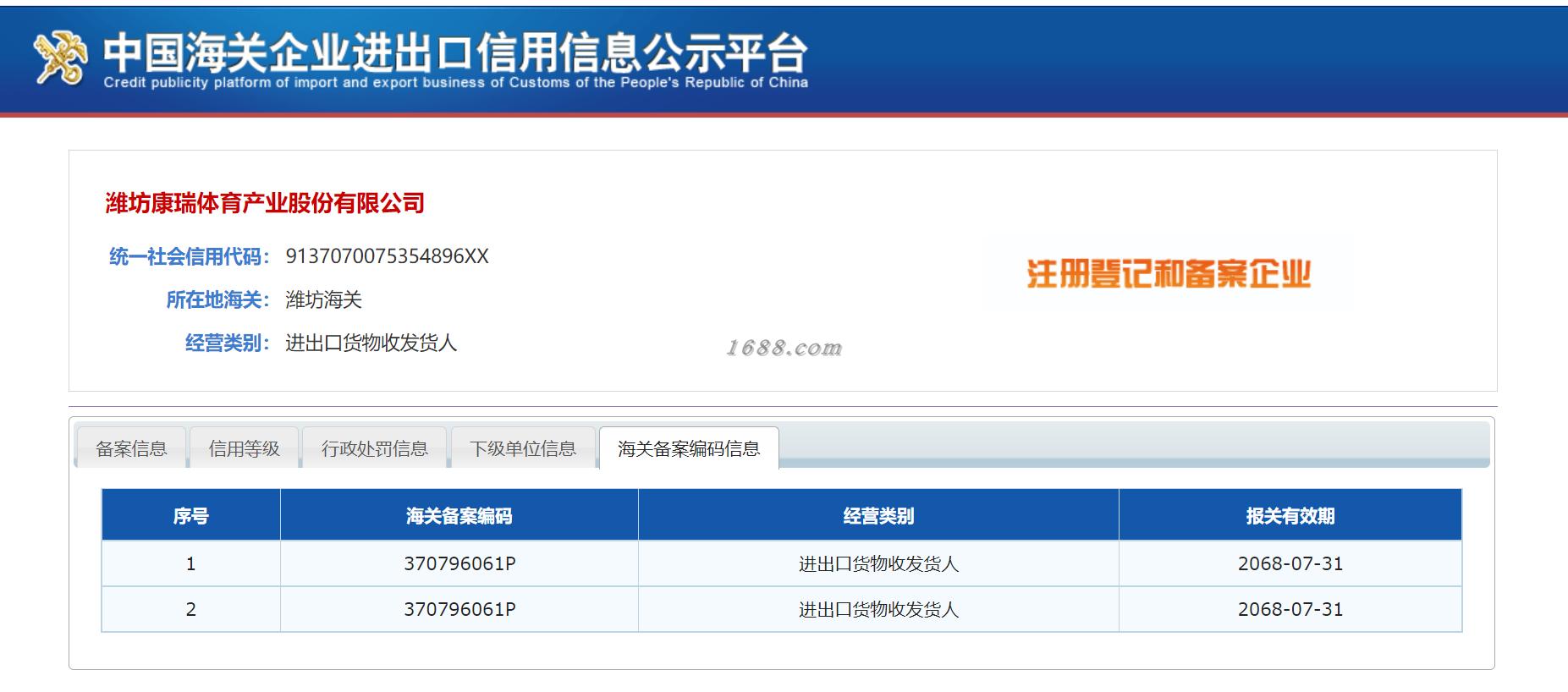1568x692 pixels.
Task: Click 进出口货物收发货人 in company info
Action: 371,343
